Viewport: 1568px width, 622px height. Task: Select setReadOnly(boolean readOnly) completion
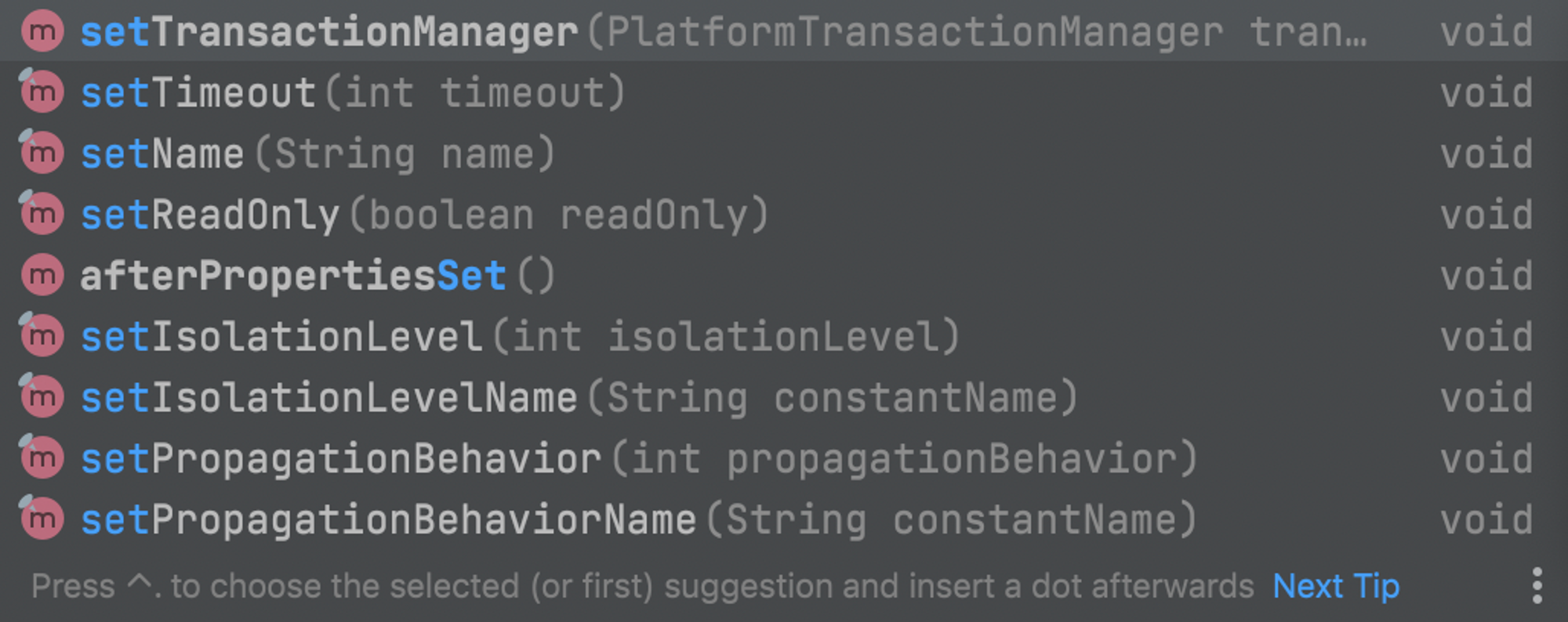pyautogui.click(x=784, y=215)
